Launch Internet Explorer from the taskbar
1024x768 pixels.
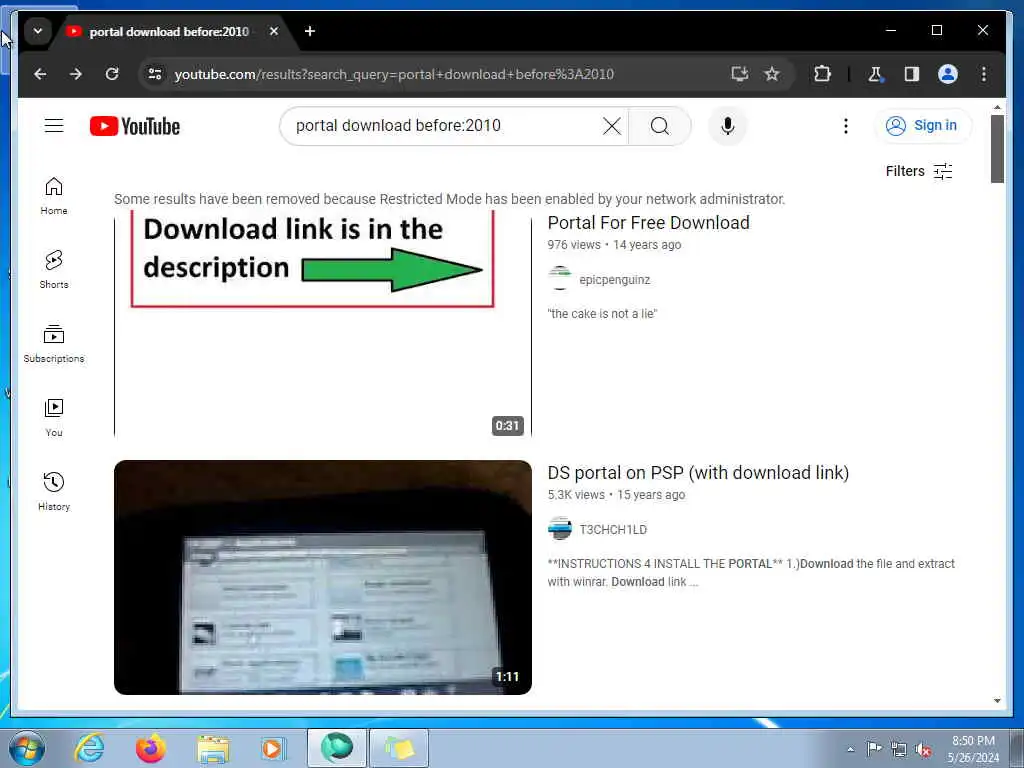click(89, 748)
